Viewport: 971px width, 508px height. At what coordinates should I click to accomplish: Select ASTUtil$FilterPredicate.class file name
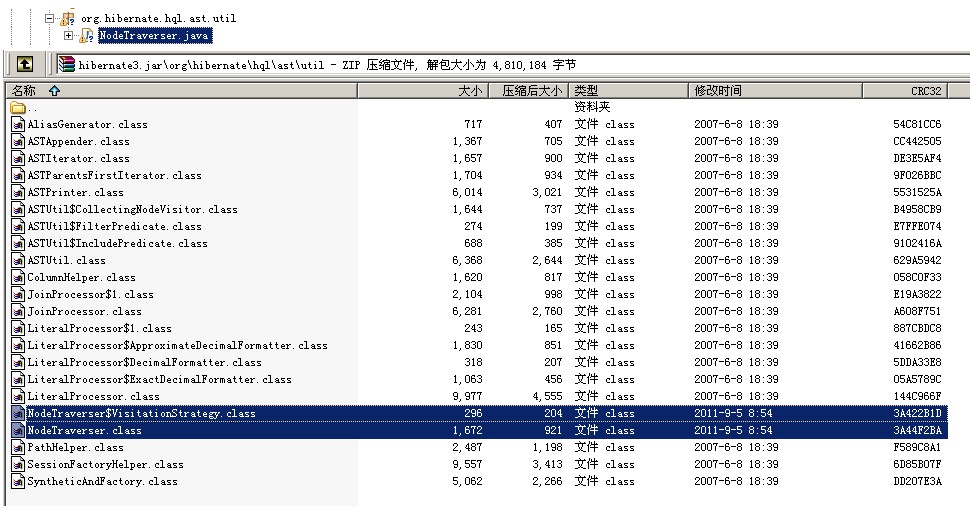pyautogui.click(x=115, y=227)
